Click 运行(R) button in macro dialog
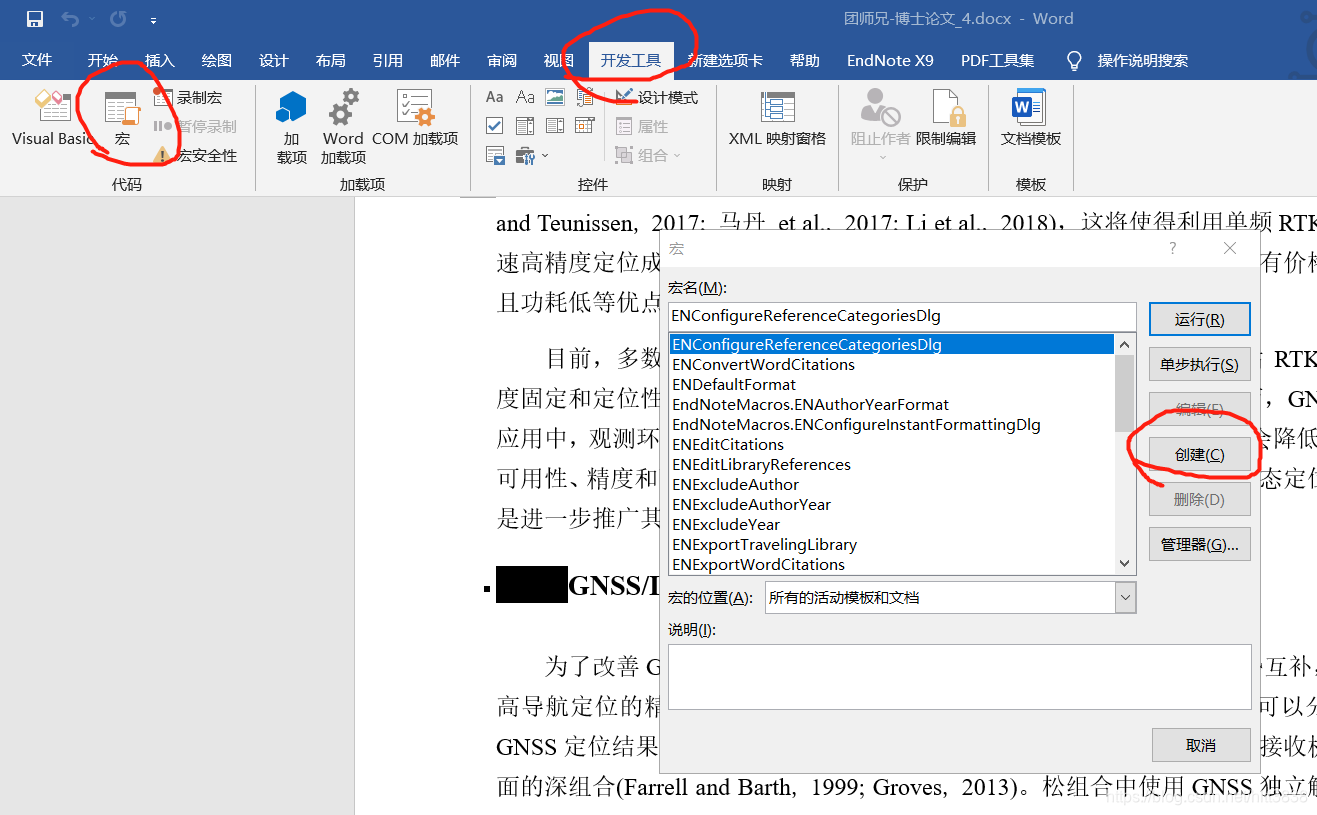The height and width of the screenshot is (815, 1317). 1200,320
